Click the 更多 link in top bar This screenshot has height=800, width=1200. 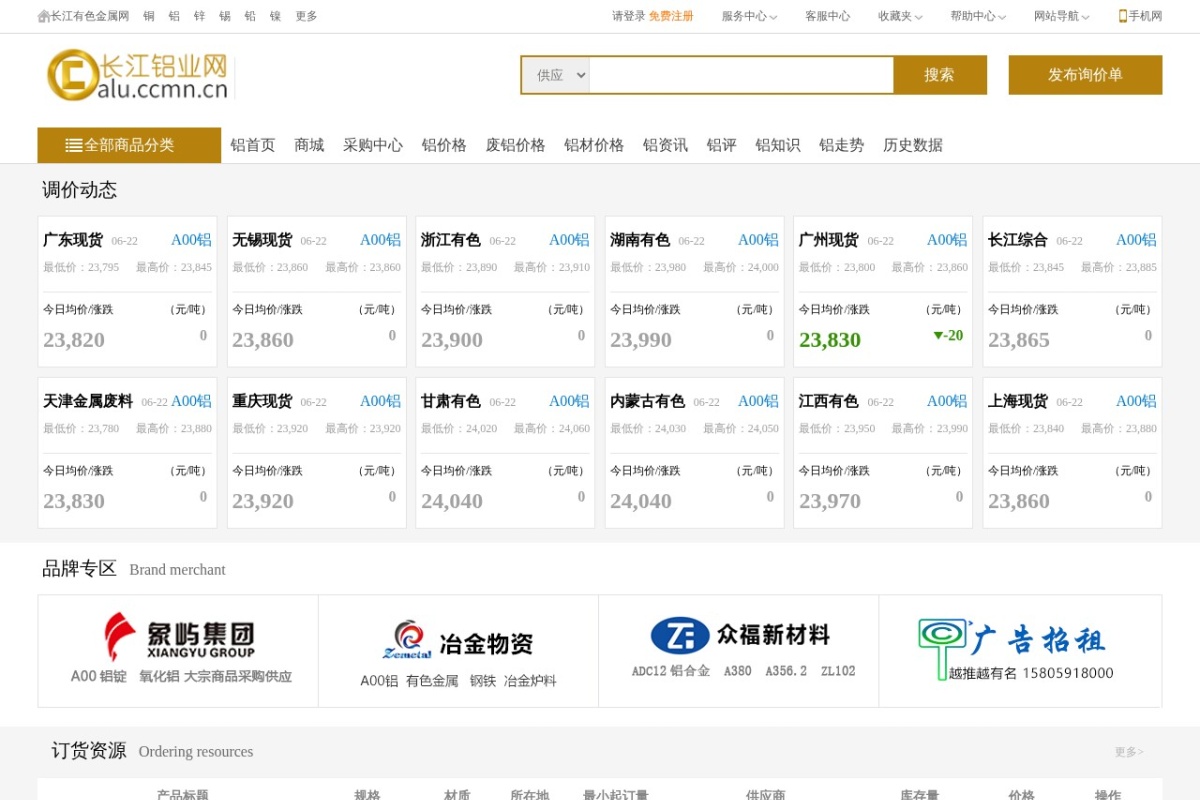(x=306, y=16)
